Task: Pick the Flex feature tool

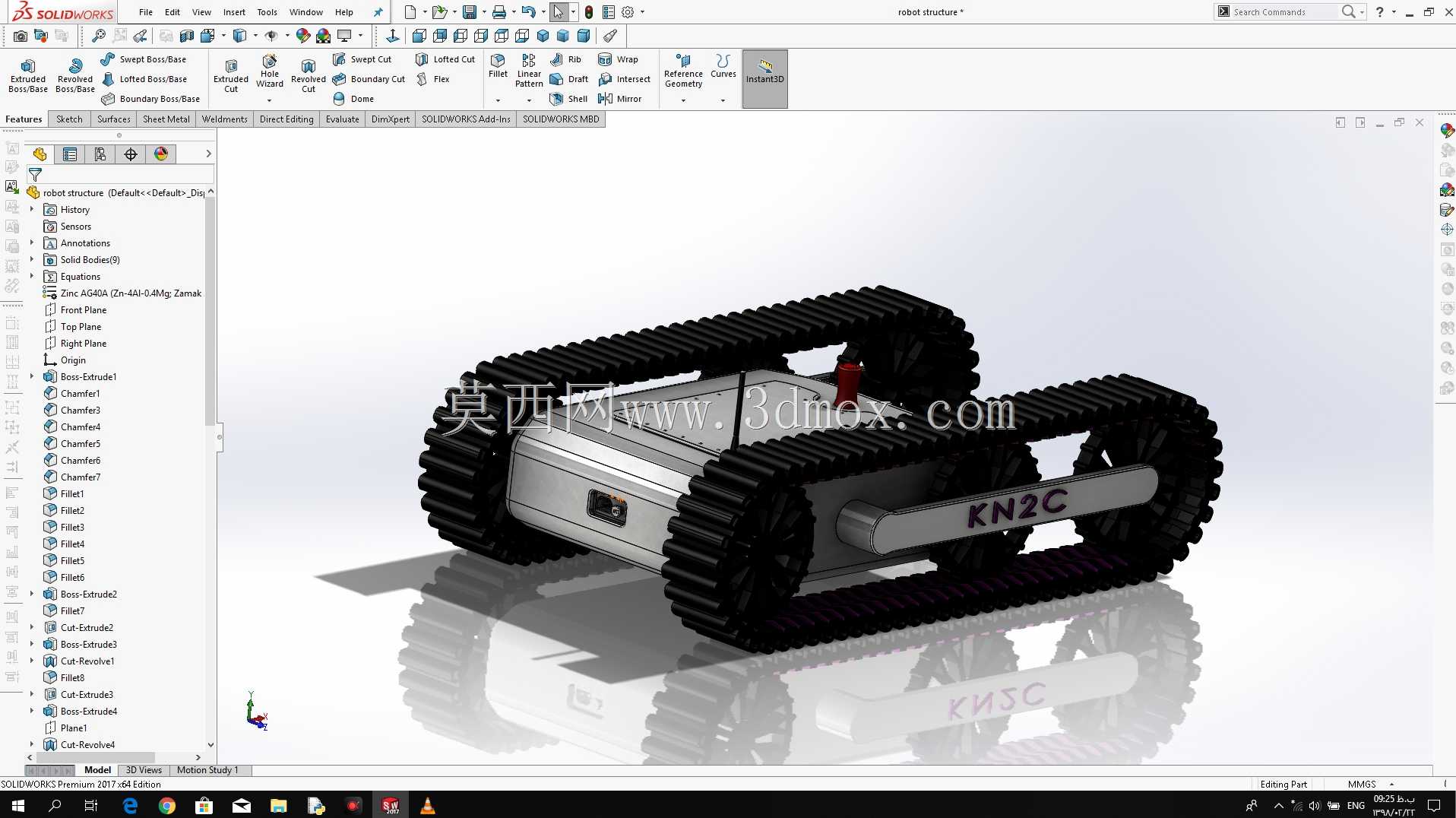Action: (432, 79)
